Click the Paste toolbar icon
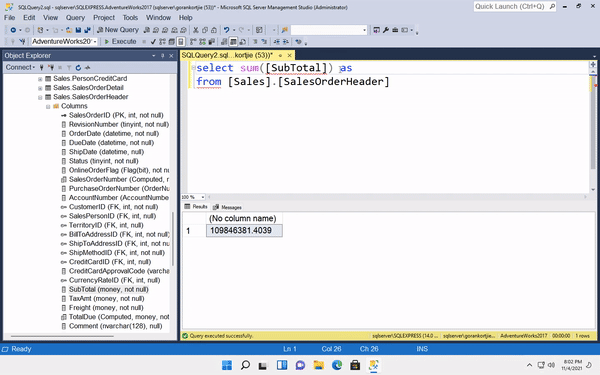Screen dimensions: 600x375 point(214,30)
